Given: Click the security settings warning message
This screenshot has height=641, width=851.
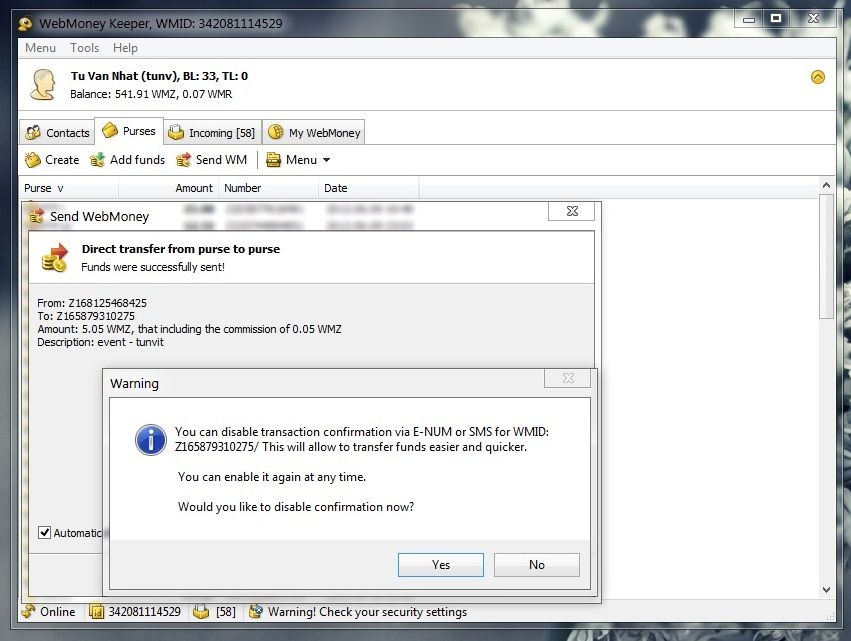Looking at the screenshot, I should coord(357,612).
